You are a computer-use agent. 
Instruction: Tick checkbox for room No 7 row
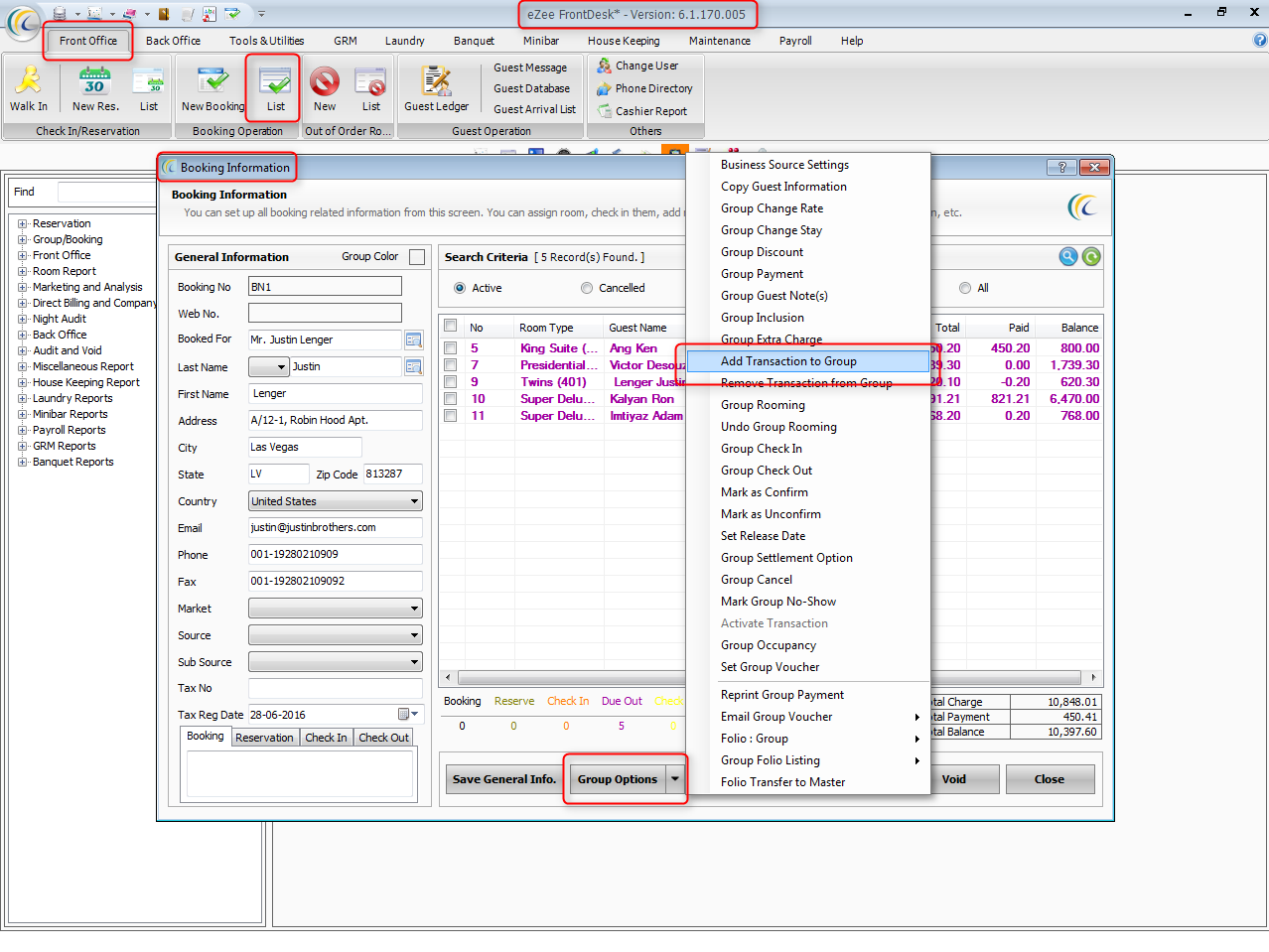[x=451, y=365]
